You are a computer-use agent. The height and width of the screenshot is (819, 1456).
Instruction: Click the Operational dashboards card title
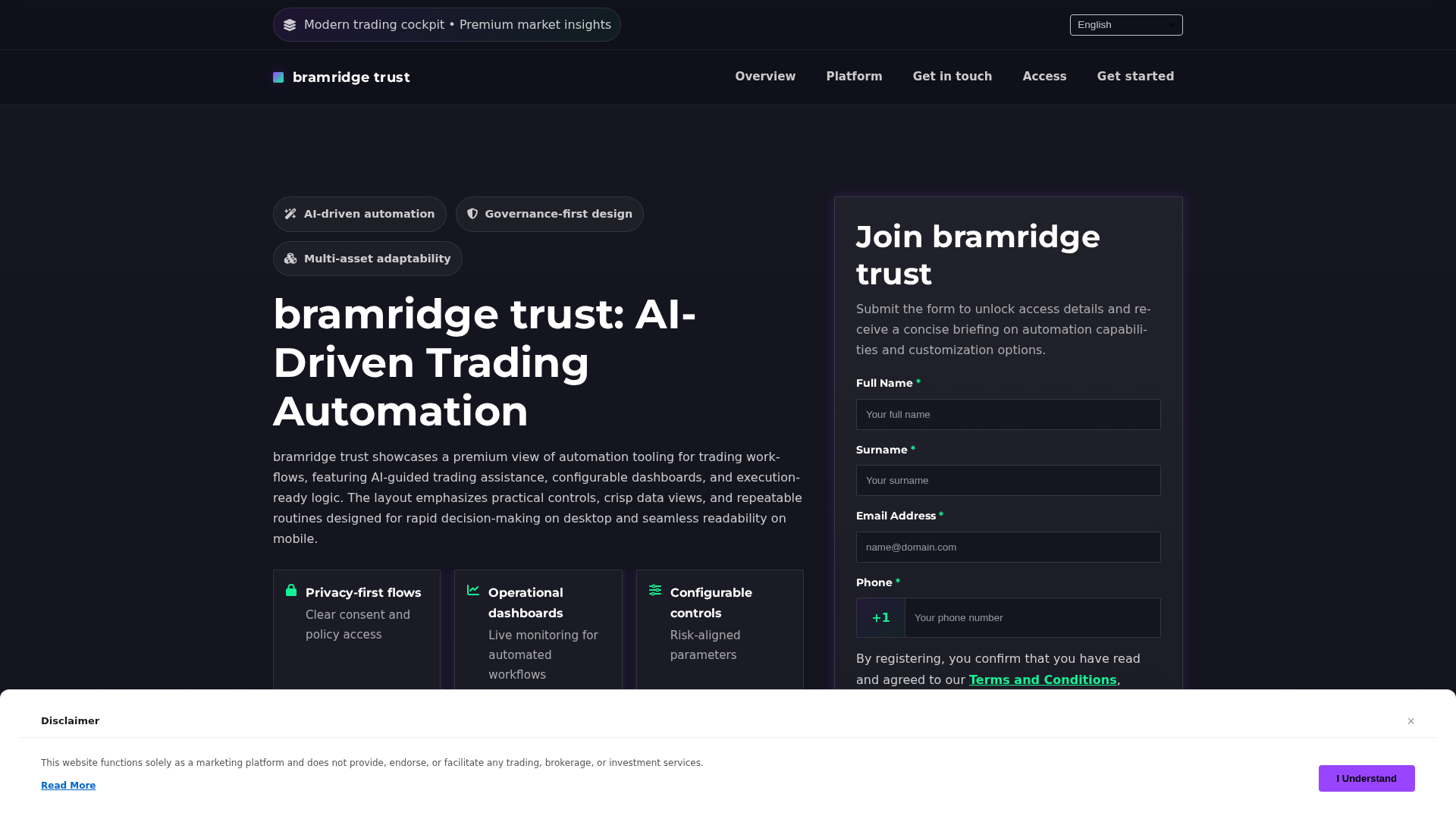(x=526, y=603)
